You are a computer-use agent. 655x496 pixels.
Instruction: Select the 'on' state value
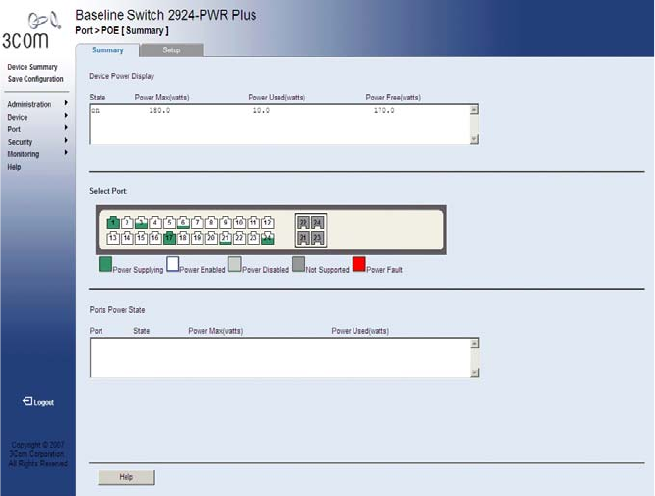[96, 111]
